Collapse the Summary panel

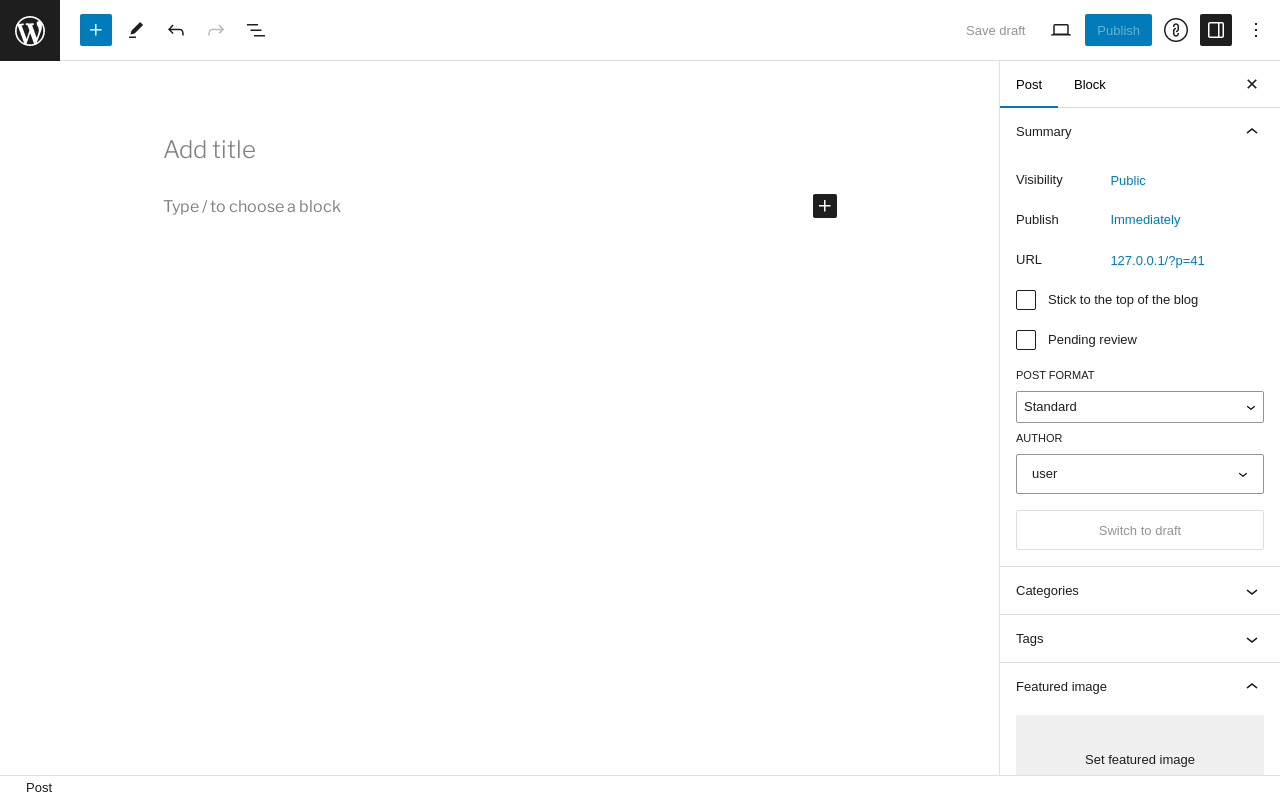coord(1140,131)
